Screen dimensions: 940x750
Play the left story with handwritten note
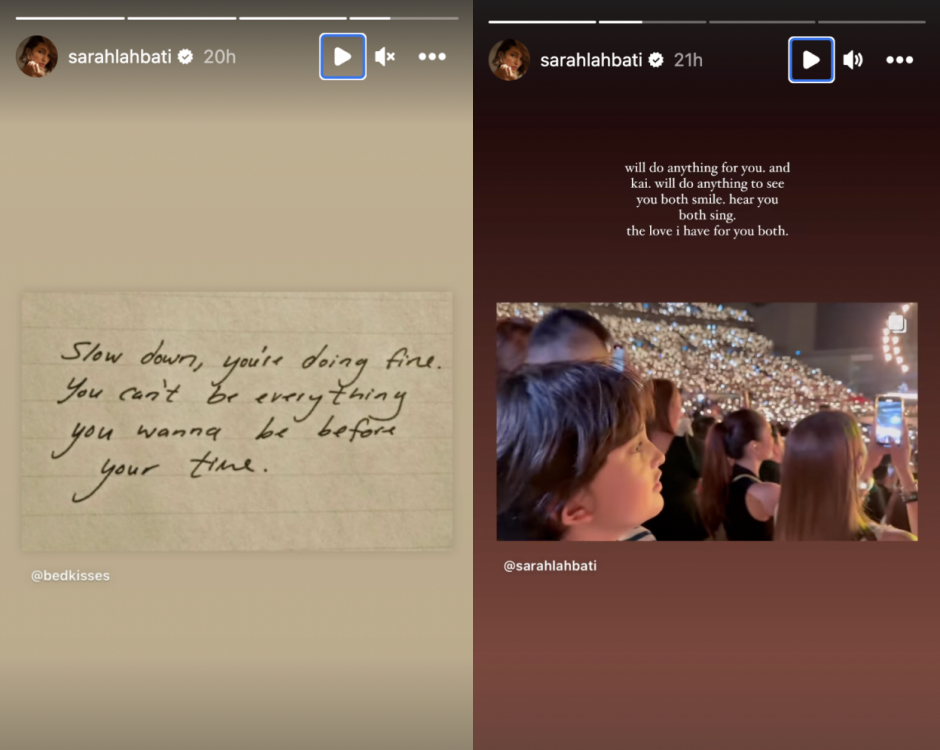click(x=342, y=57)
